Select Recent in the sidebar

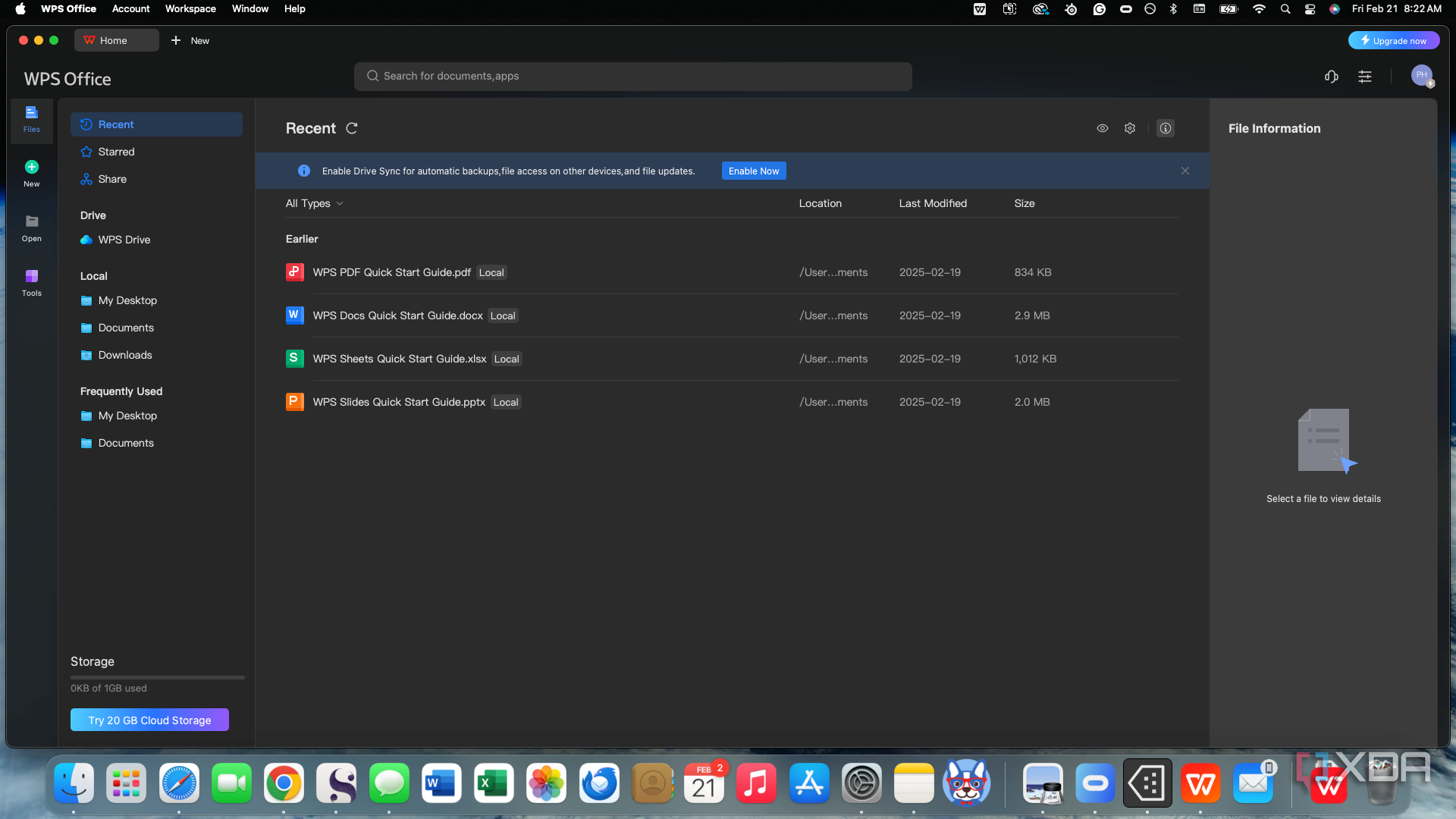pyautogui.click(x=156, y=124)
